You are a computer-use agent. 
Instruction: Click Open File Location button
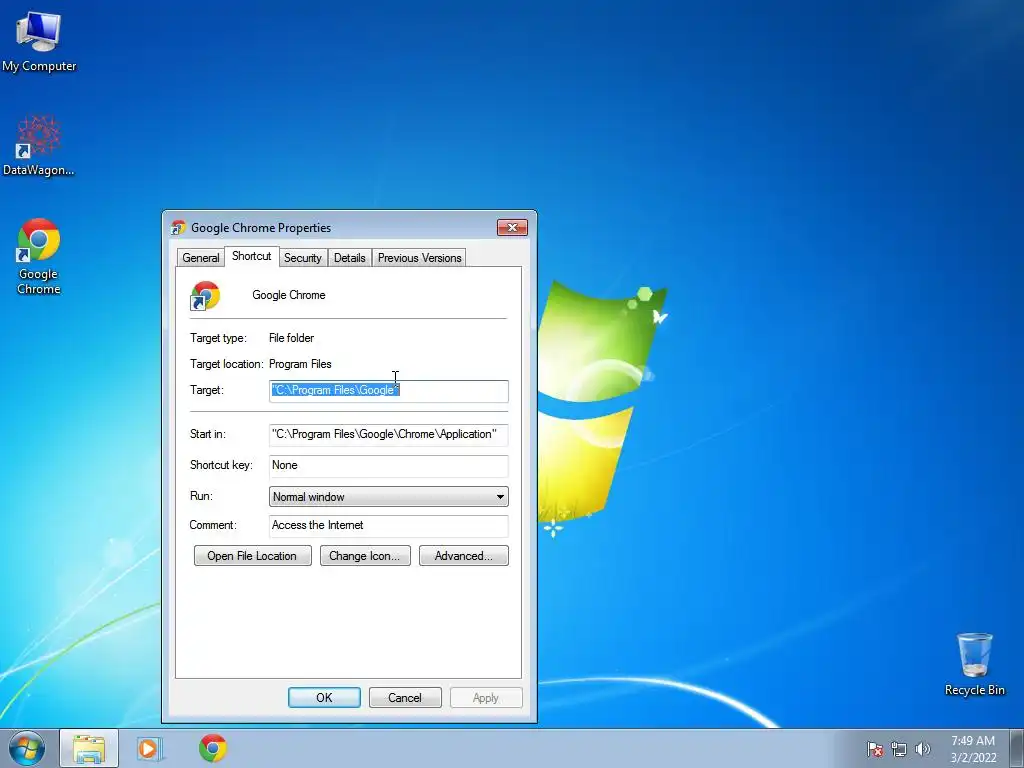tap(252, 556)
